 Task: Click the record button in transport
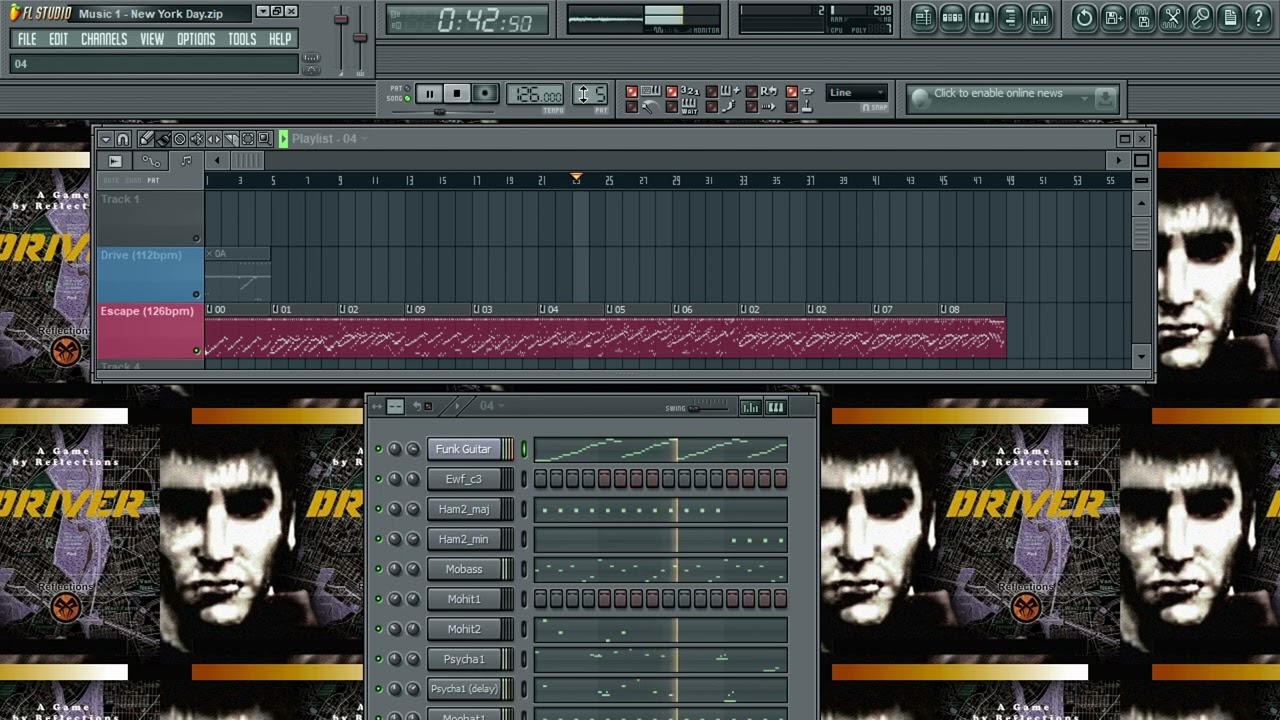pyautogui.click(x=485, y=94)
